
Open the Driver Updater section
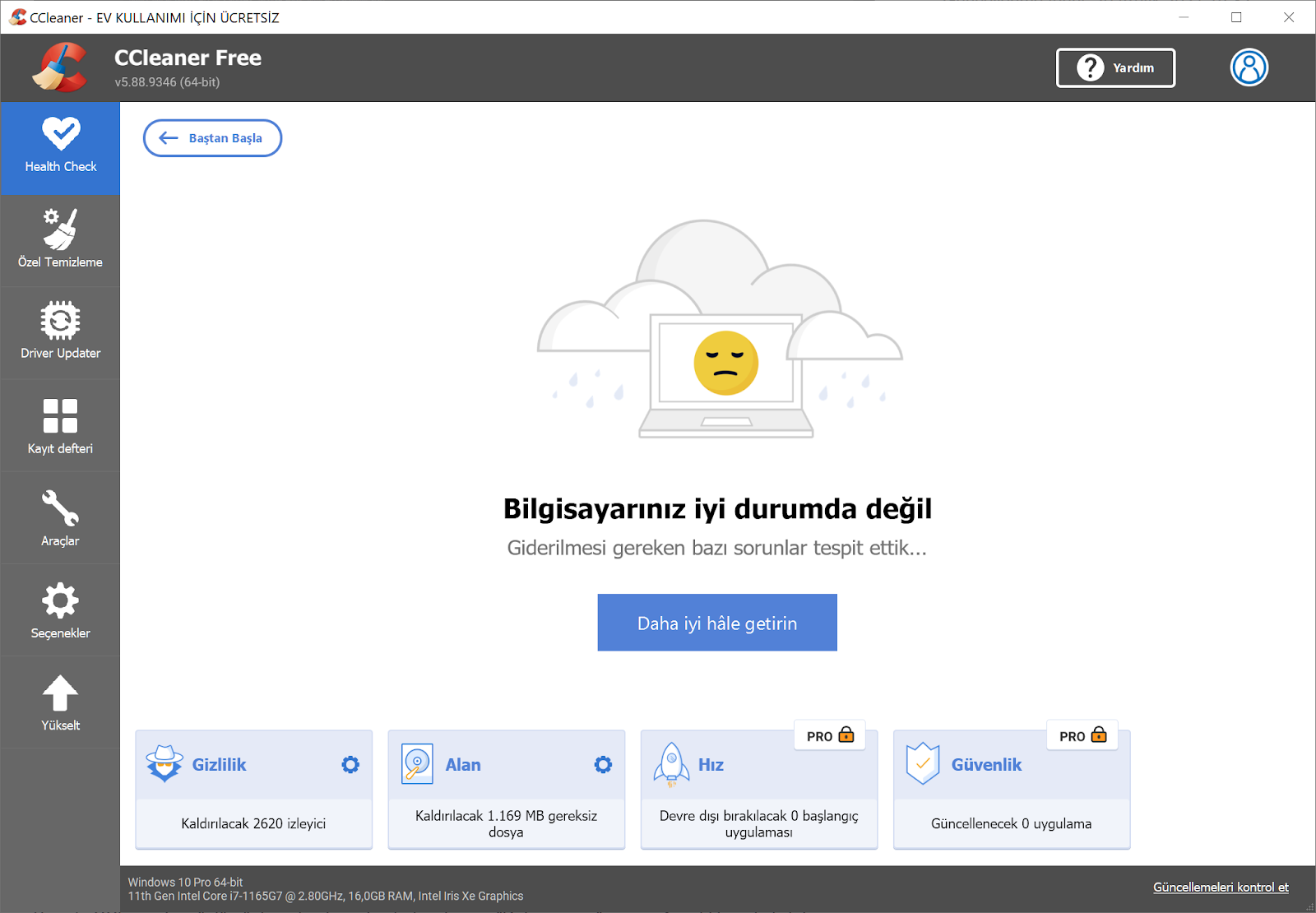(x=60, y=333)
